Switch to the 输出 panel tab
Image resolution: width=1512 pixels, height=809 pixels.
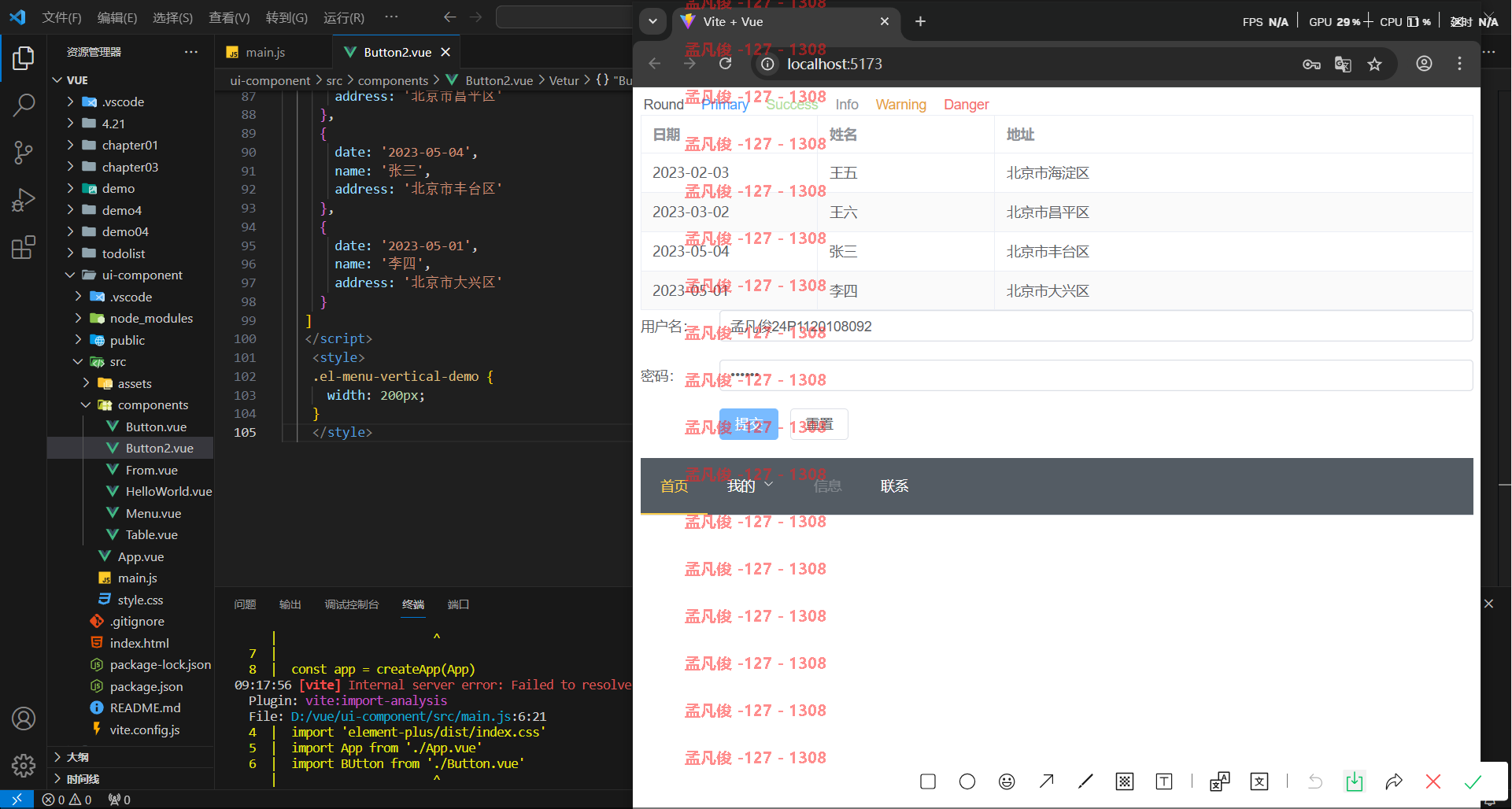click(290, 604)
